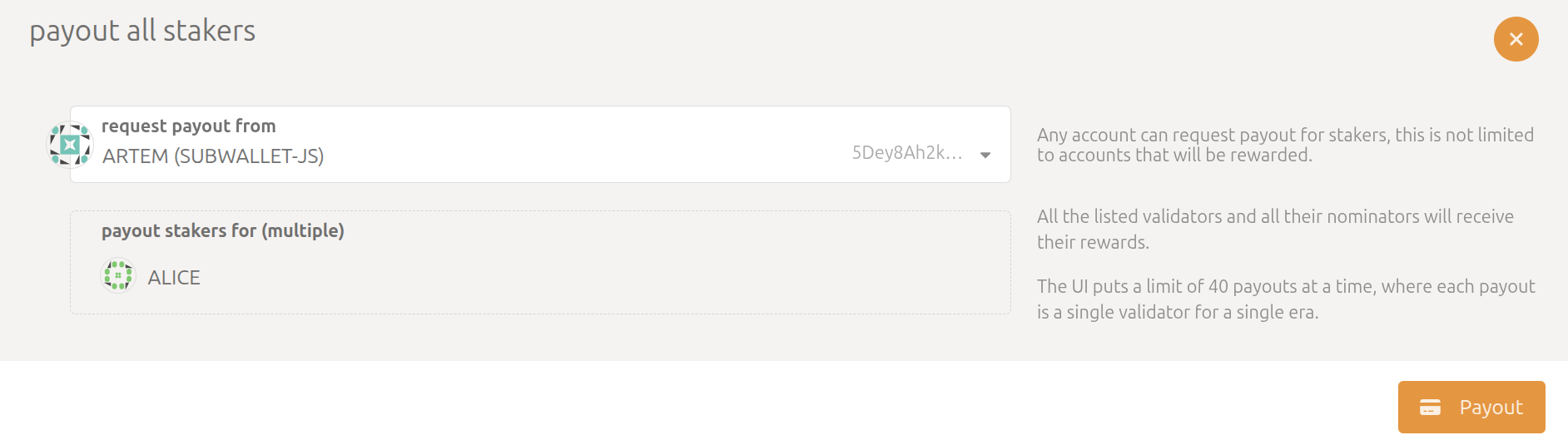Click the help text about any account requesting payout
The width and height of the screenshot is (1568, 445).
point(1284,145)
